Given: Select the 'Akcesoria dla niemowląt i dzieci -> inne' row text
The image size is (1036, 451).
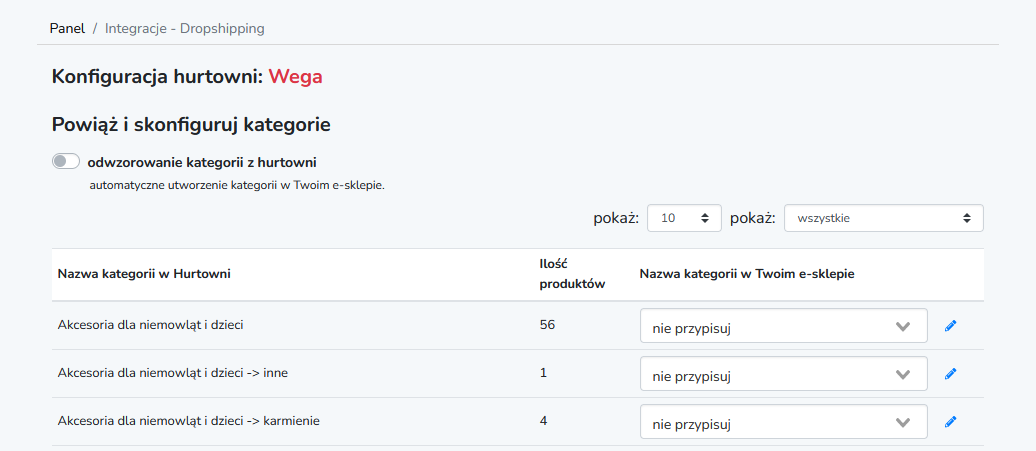Looking at the screenshot, I should (x=172, y=372).
